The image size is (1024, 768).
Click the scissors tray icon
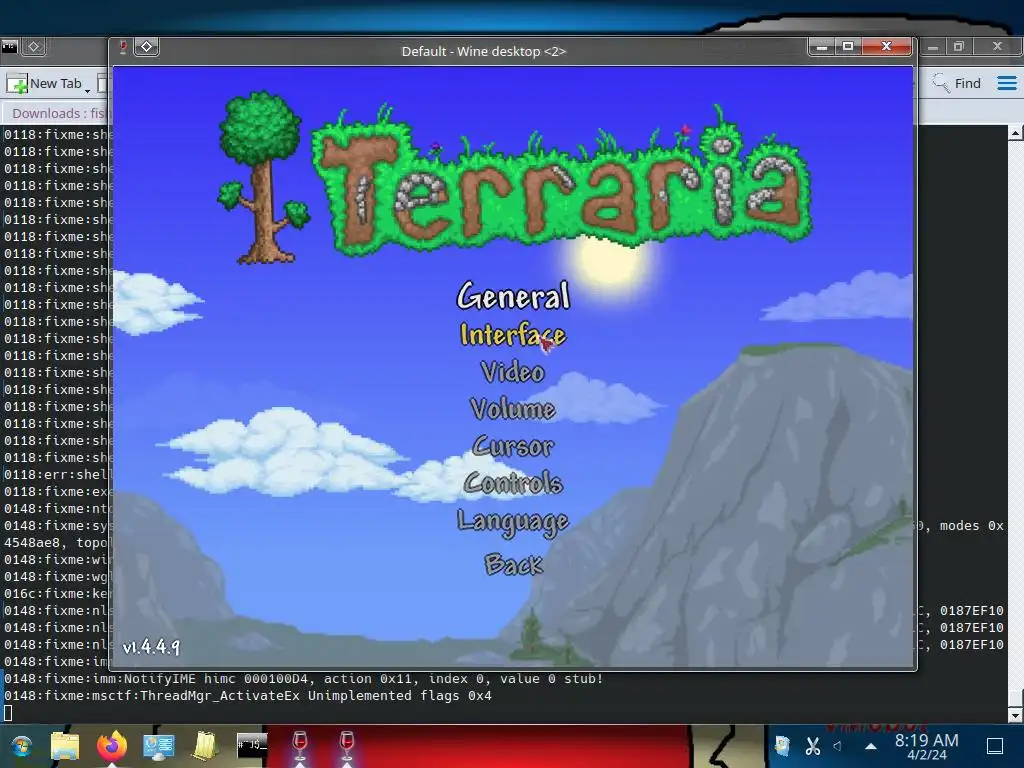813,746
